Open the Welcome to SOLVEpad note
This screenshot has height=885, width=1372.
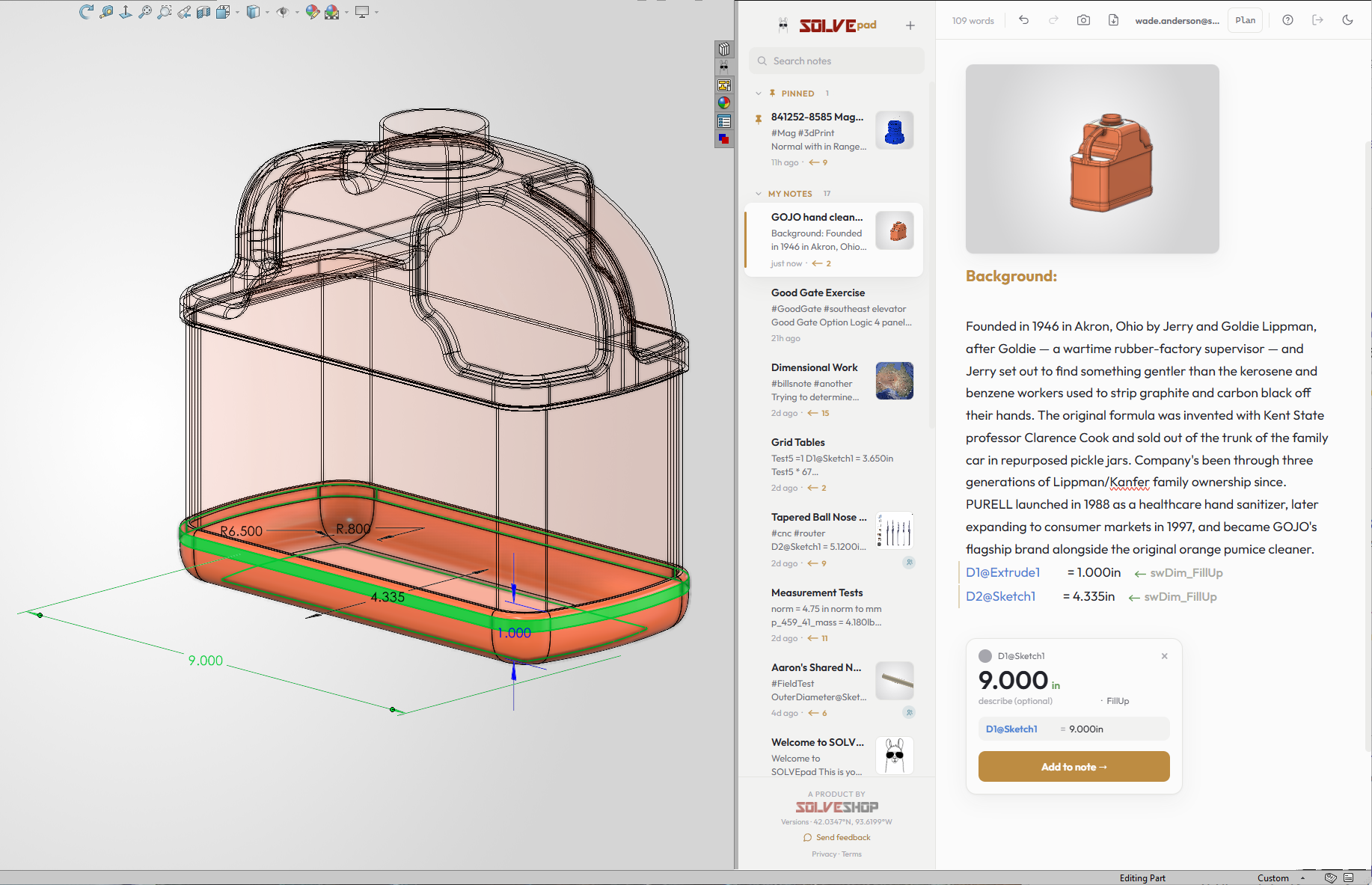pos(834,756)
